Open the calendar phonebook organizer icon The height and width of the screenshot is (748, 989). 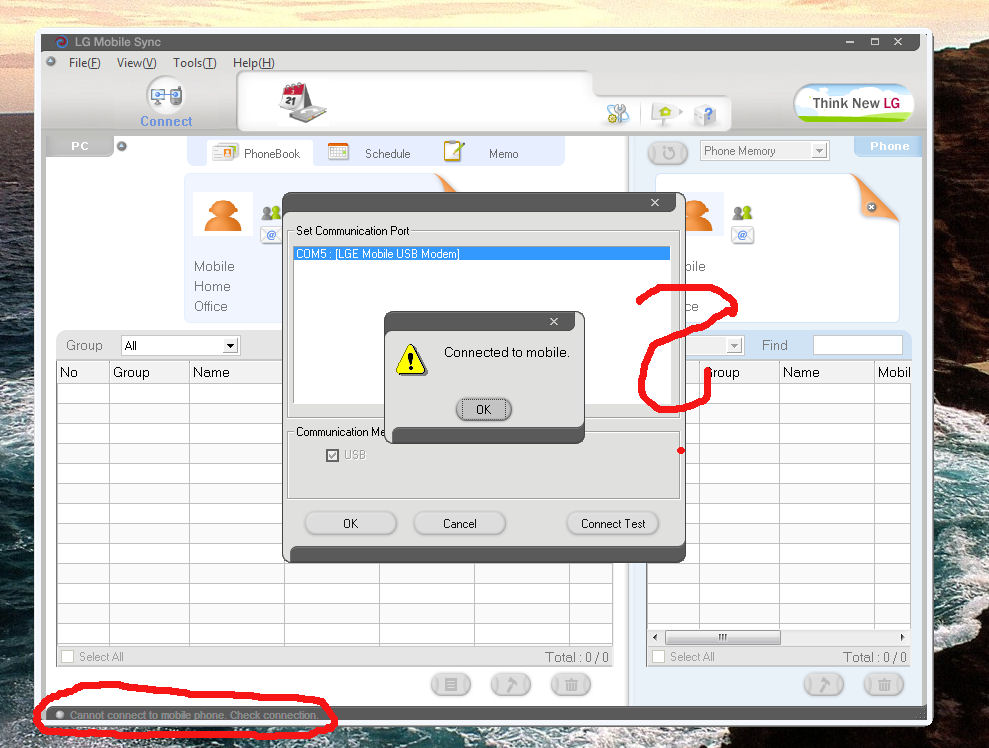tap(303, 102)
